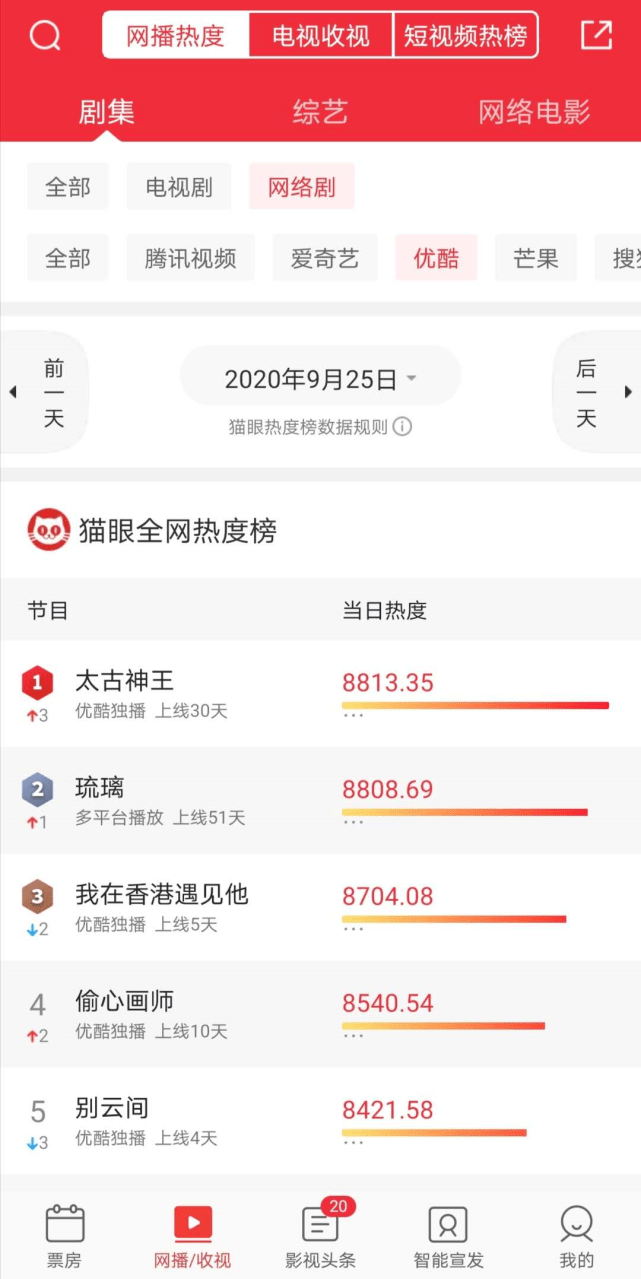The image size is (641, 1279).
Task: Filter platform by 爱奇艺
Action: pos(320,259)
